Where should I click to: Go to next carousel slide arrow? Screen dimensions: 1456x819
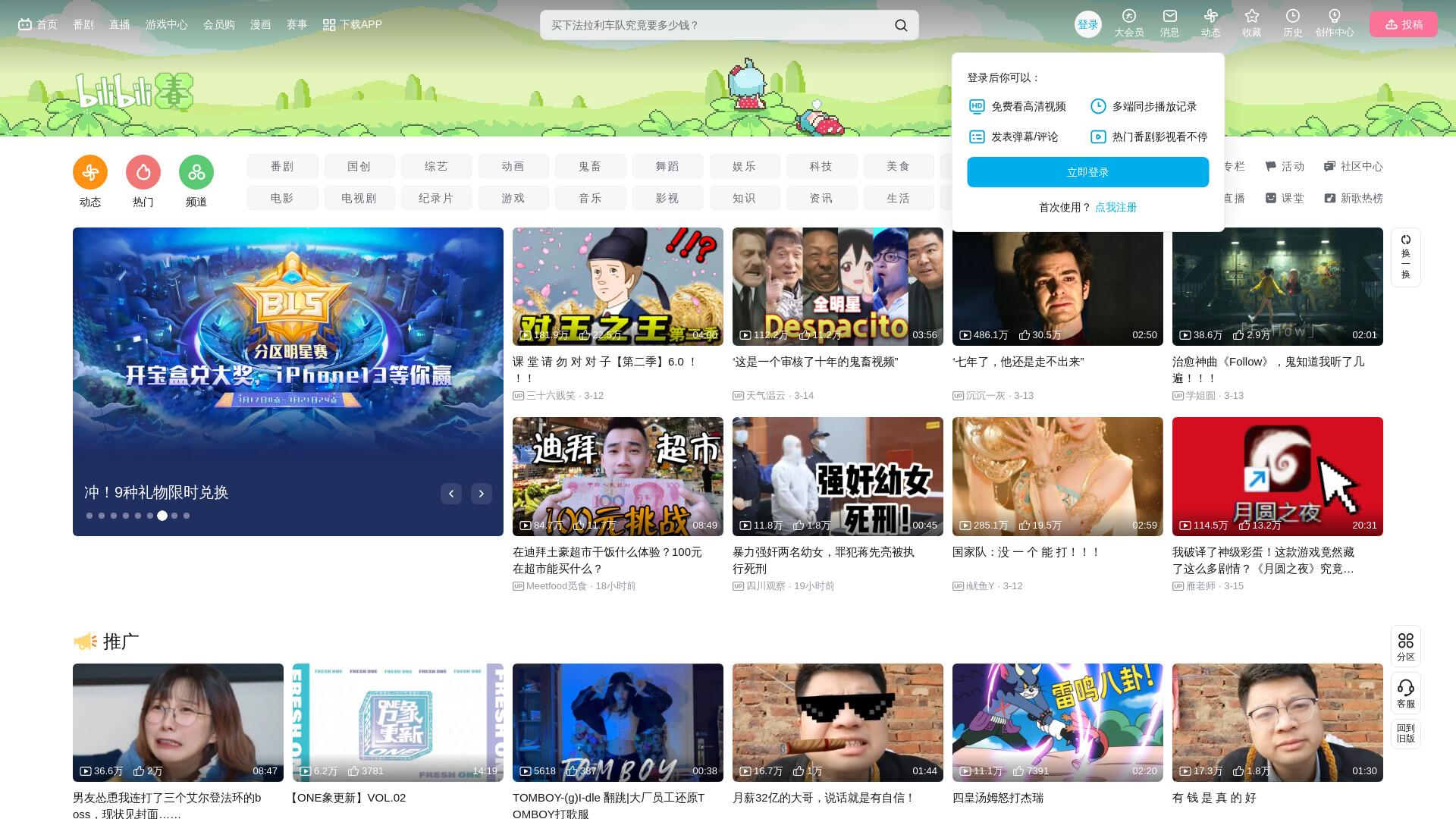pyautogui.click(x=482, y=494)
